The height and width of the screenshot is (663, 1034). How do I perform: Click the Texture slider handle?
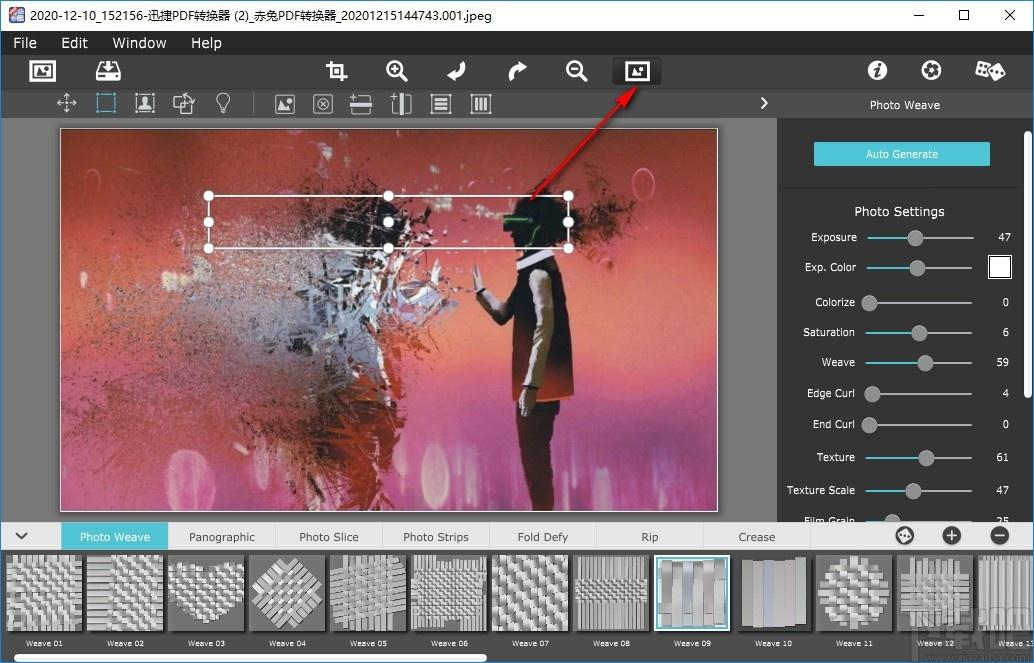[926, 458]
